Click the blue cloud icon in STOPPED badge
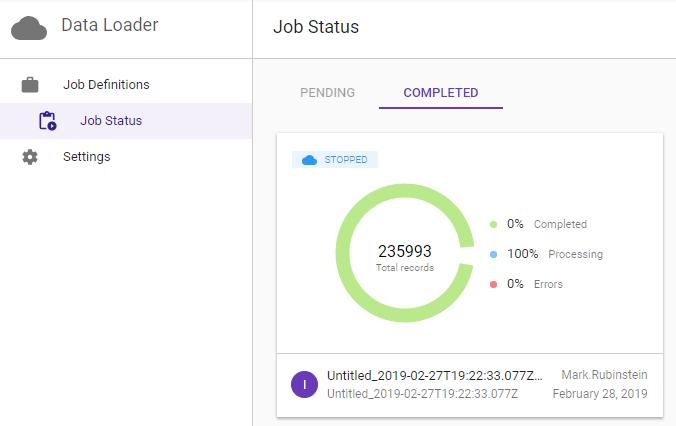This screenshot has width=676, height=426. (309, 160)
